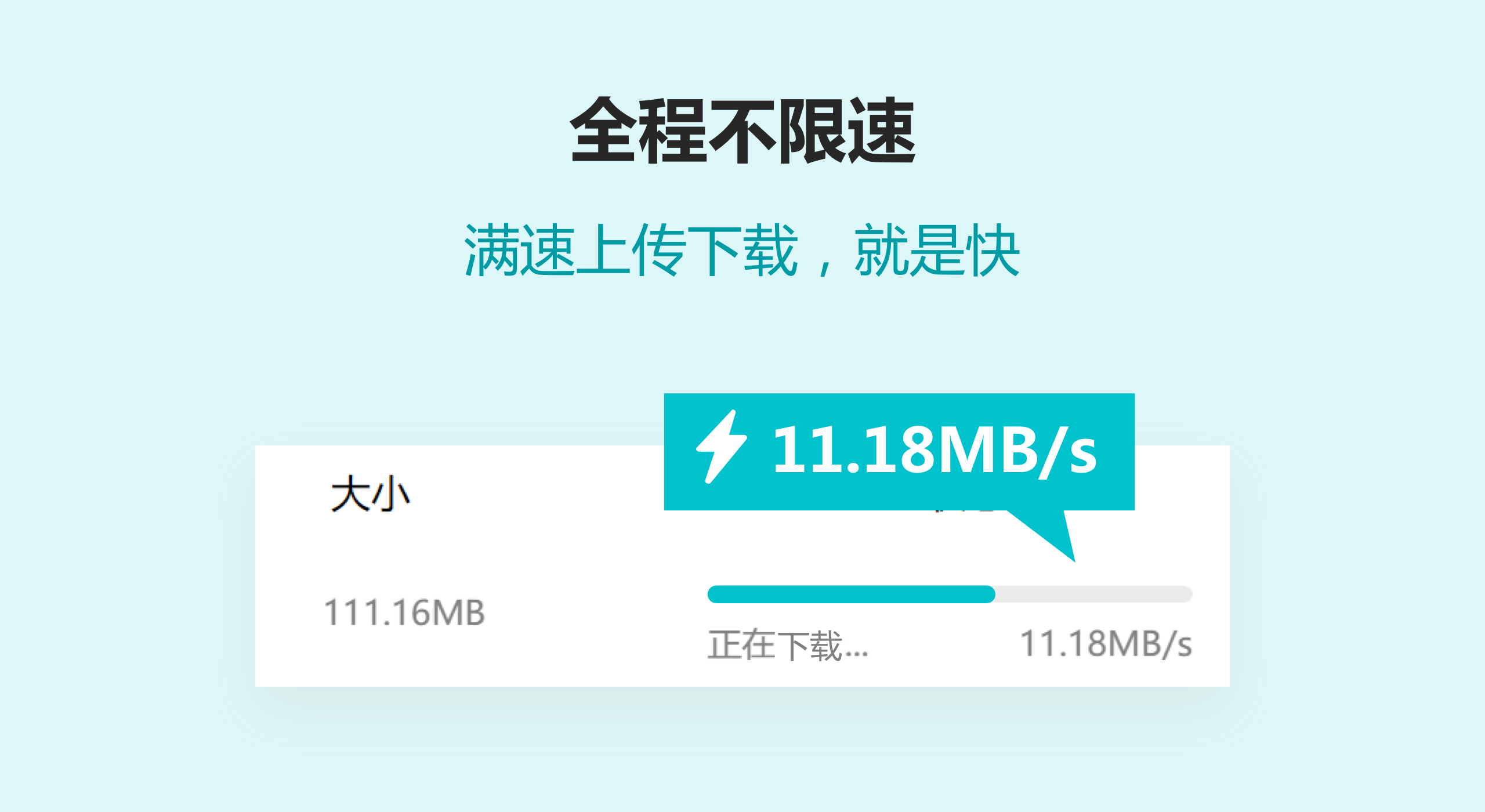
Task: Click the empty teal area right of the badge text
Action: pyautogui.click(x=1117, y=451)
